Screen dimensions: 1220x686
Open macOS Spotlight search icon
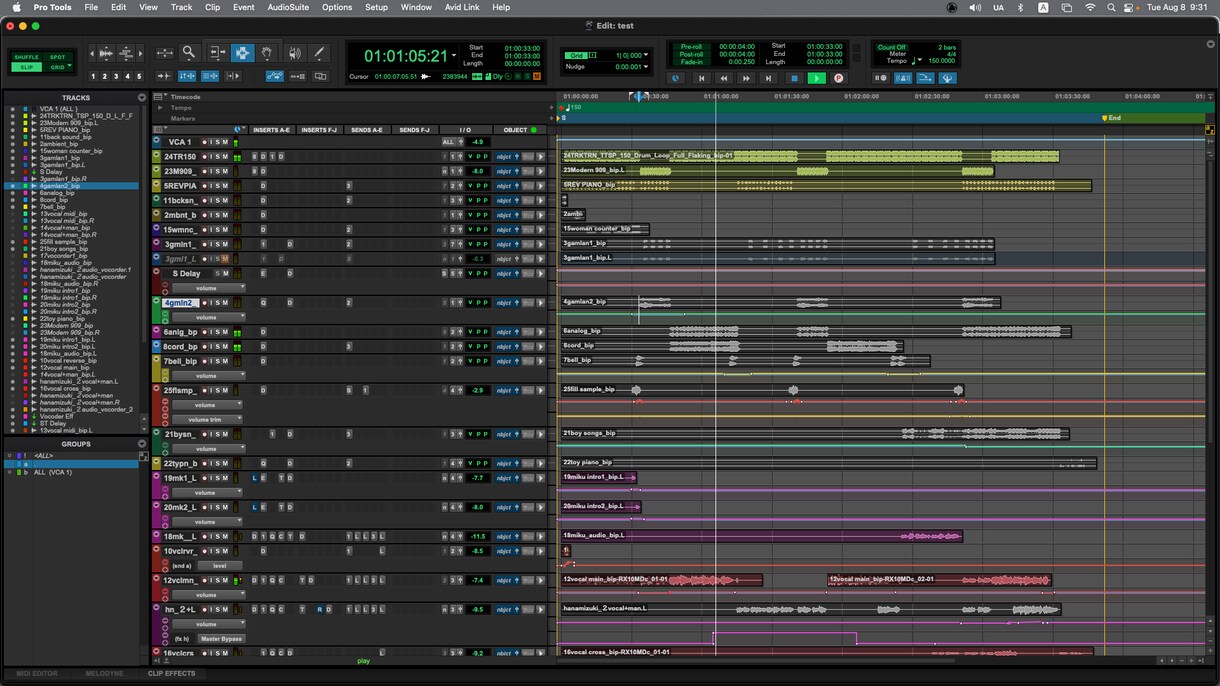point(1111,7)
